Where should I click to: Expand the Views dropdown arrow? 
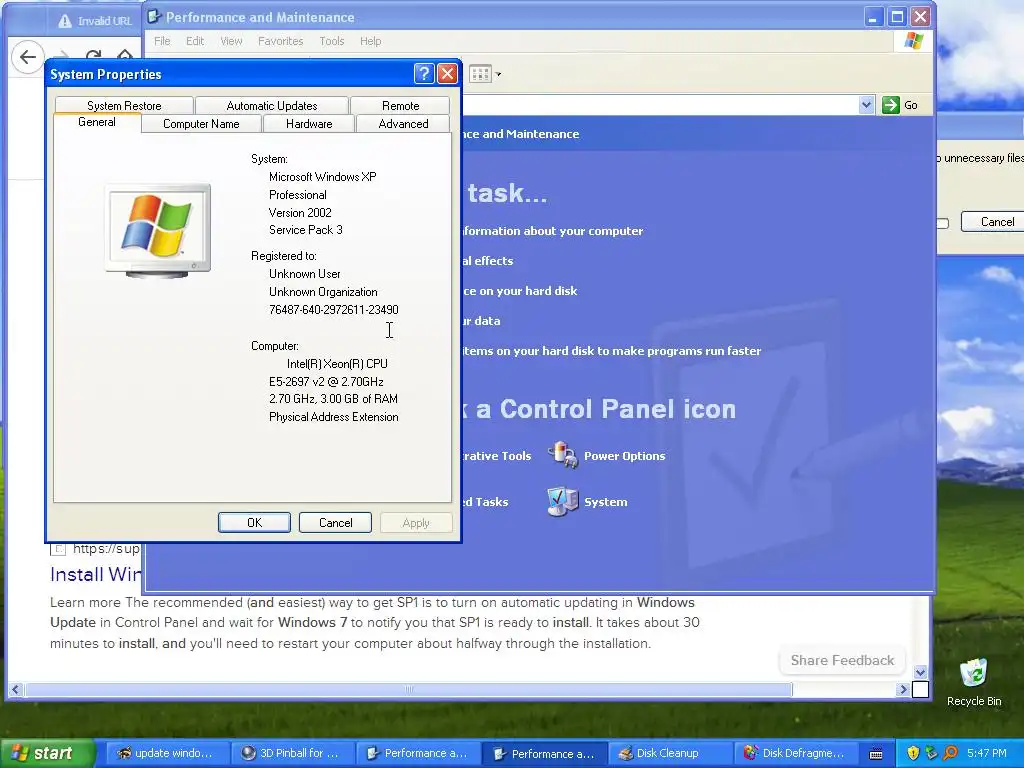pos(498,74)
